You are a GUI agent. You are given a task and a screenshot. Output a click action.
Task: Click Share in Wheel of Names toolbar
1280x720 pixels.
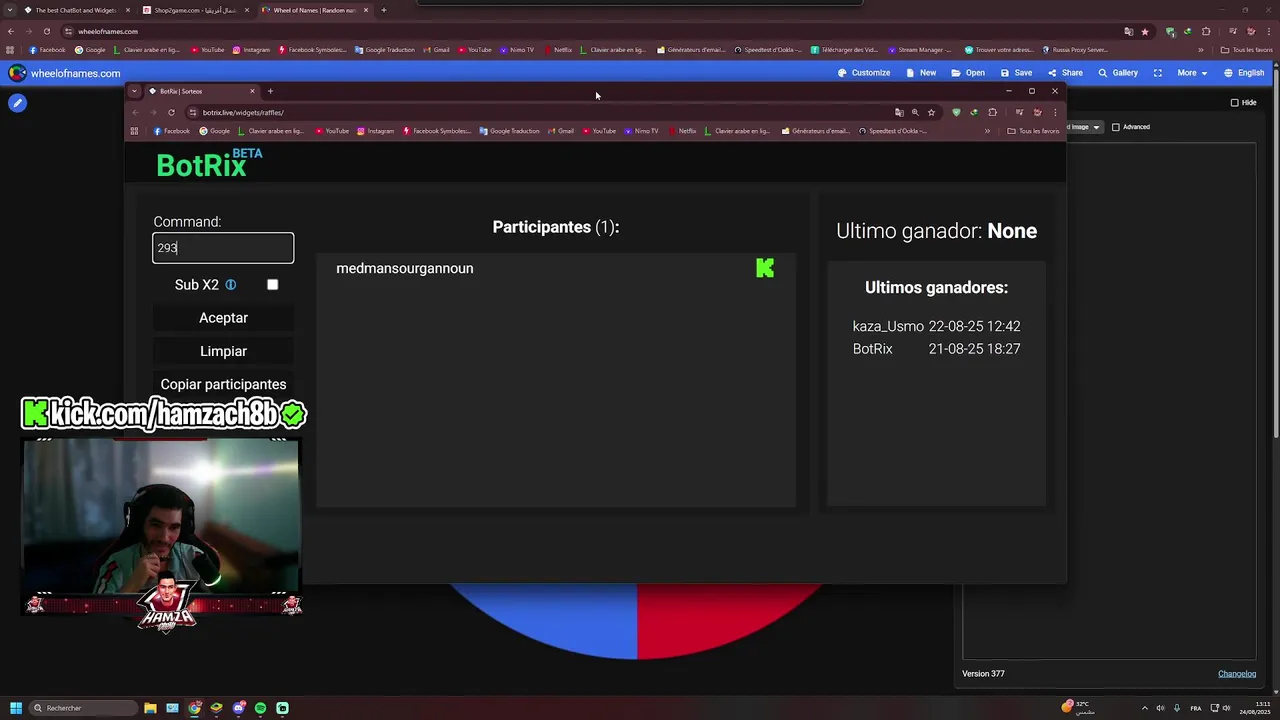pos(1065,73)
